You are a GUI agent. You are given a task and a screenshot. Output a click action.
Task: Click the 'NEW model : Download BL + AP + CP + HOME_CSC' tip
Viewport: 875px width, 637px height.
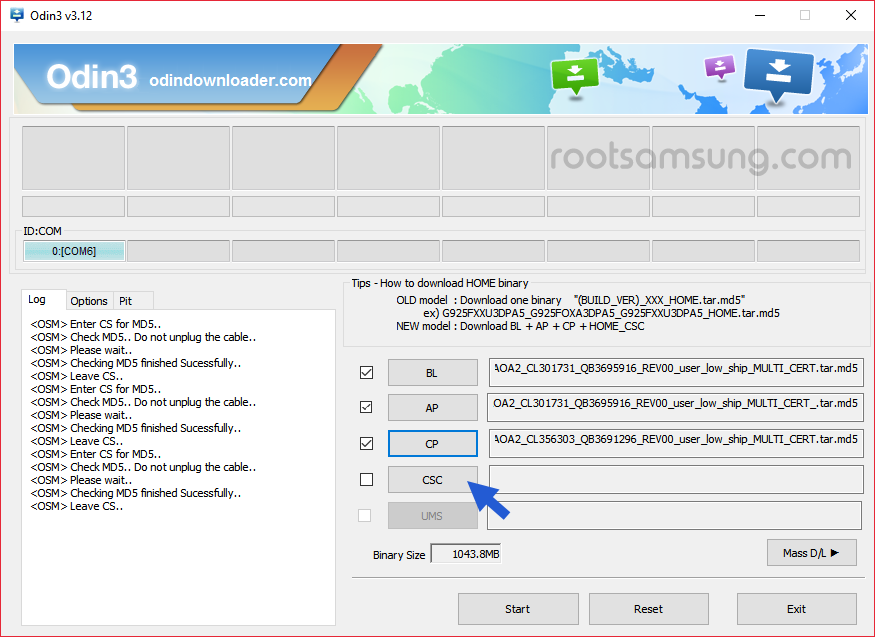tap(520, 326)
